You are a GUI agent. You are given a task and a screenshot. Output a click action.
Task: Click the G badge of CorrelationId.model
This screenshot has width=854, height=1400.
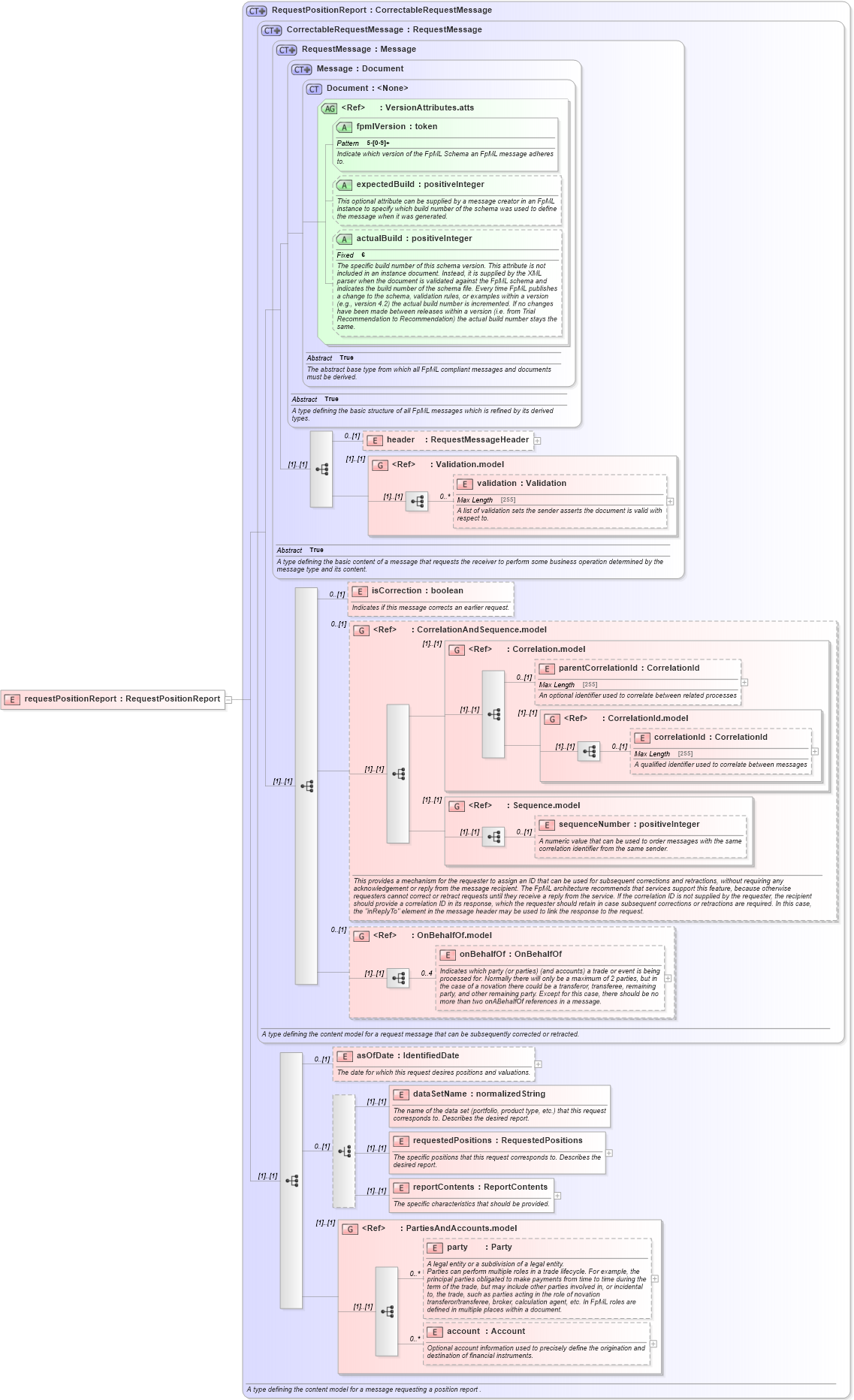(x=552, y=720)
